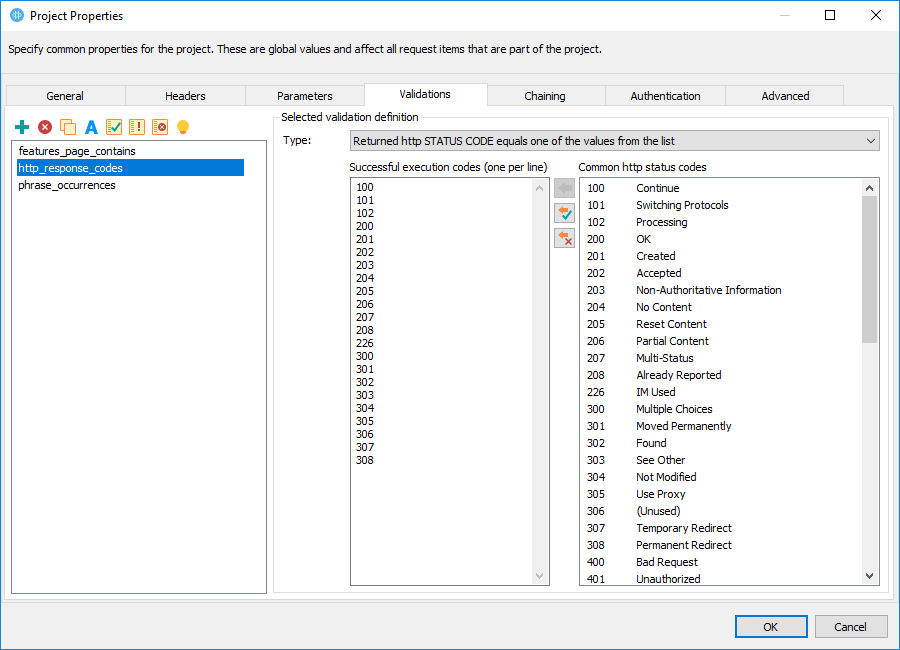Confirm changes with the OK button

(770, 626)
